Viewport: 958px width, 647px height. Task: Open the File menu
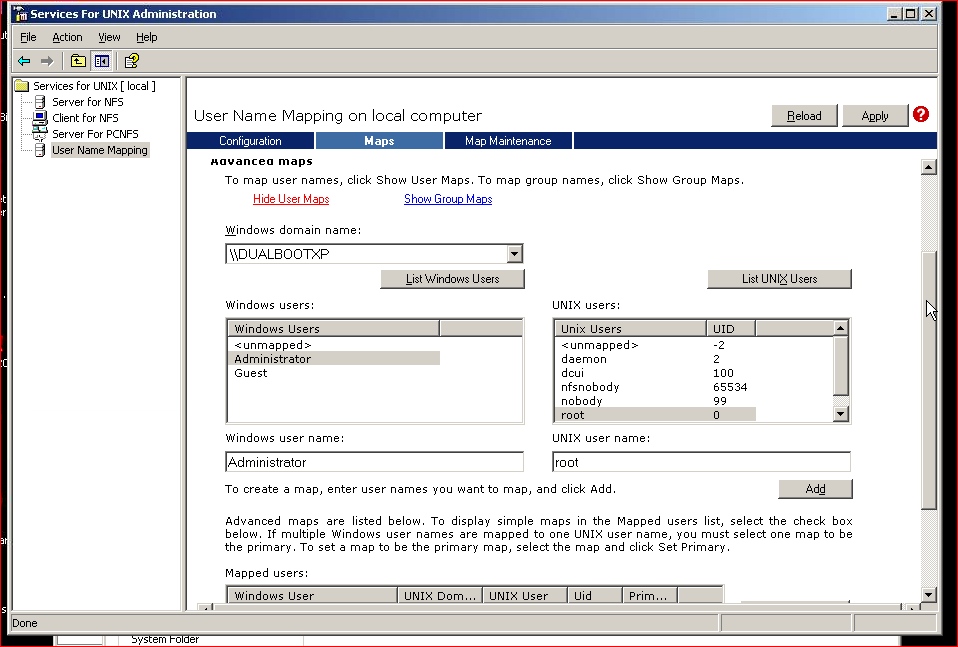point(28,37)
